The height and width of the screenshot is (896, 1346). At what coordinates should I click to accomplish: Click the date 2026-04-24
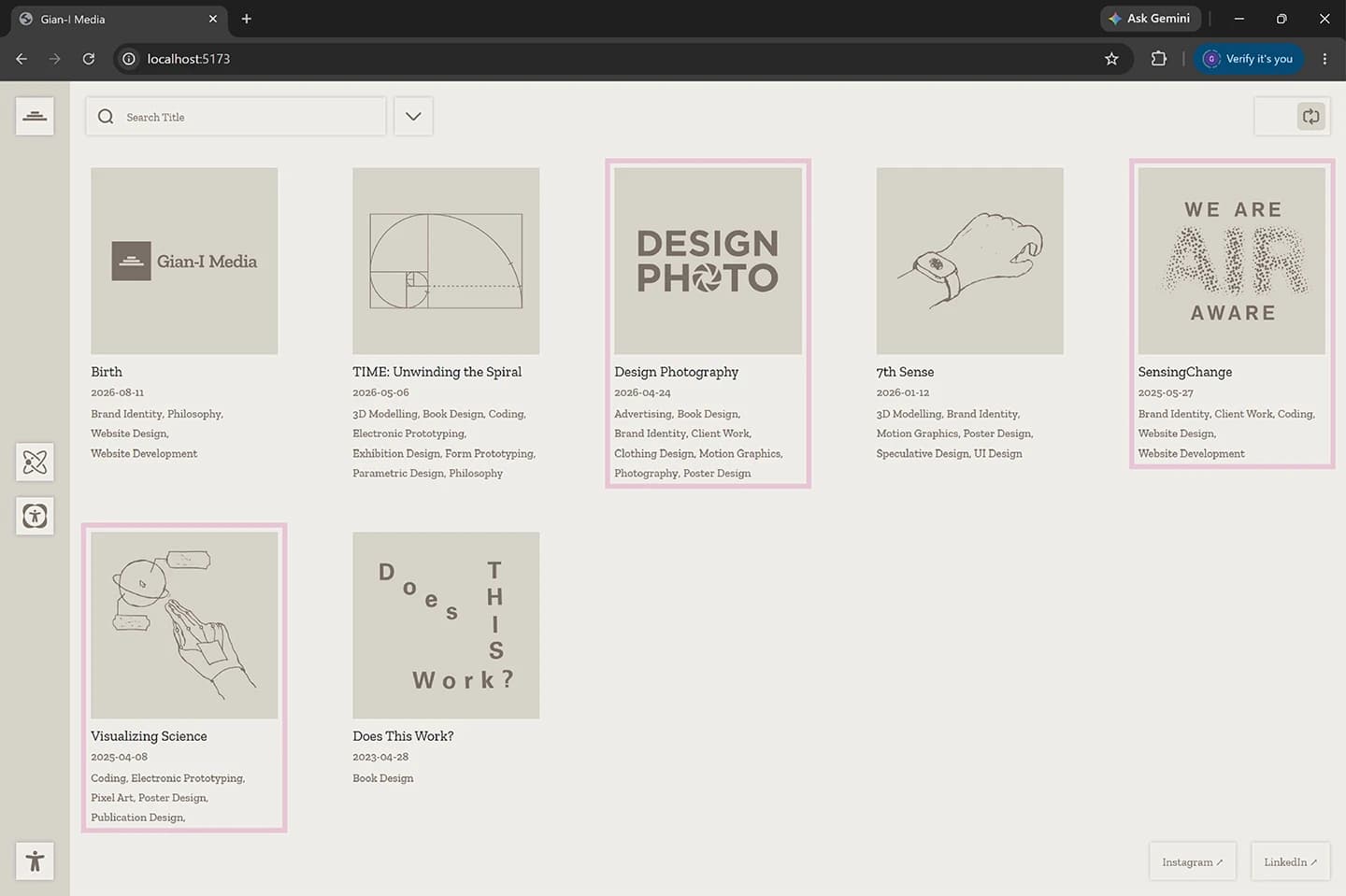tap(642, 392)
